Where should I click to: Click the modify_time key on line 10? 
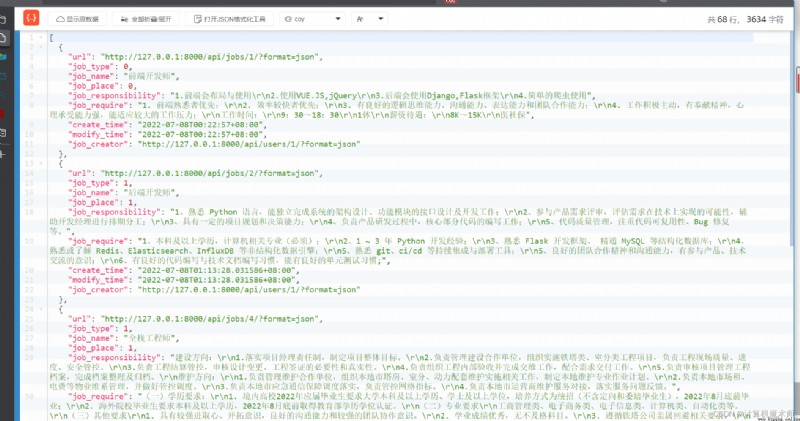click(98, 134)
